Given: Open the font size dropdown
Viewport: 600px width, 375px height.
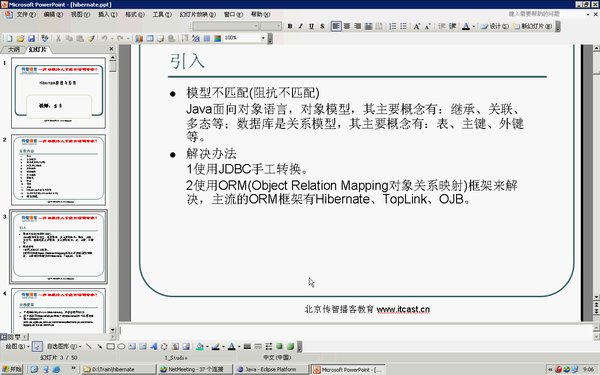Looking at the screenshot, I should [x=278, y=26].
